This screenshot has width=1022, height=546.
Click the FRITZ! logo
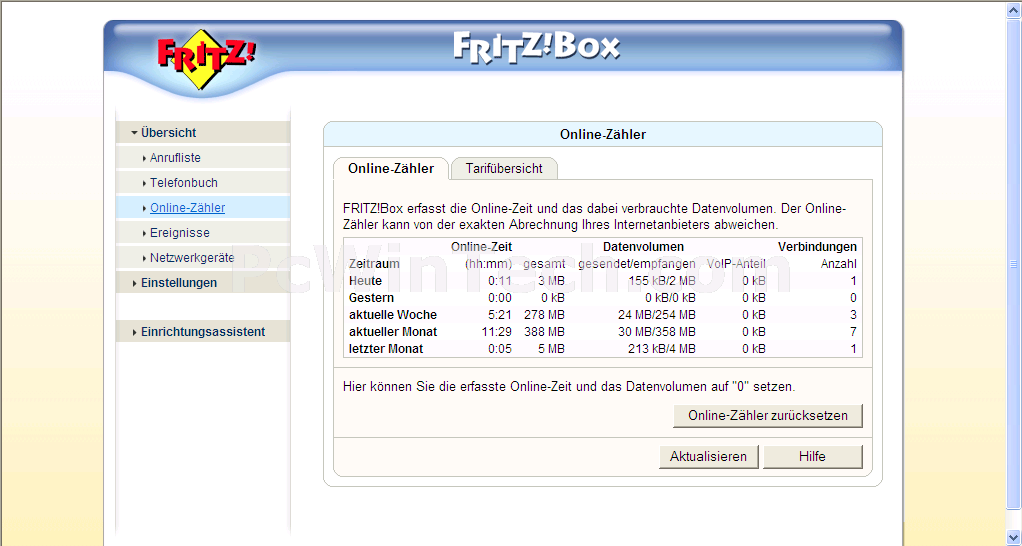click(x=206, y=59)
